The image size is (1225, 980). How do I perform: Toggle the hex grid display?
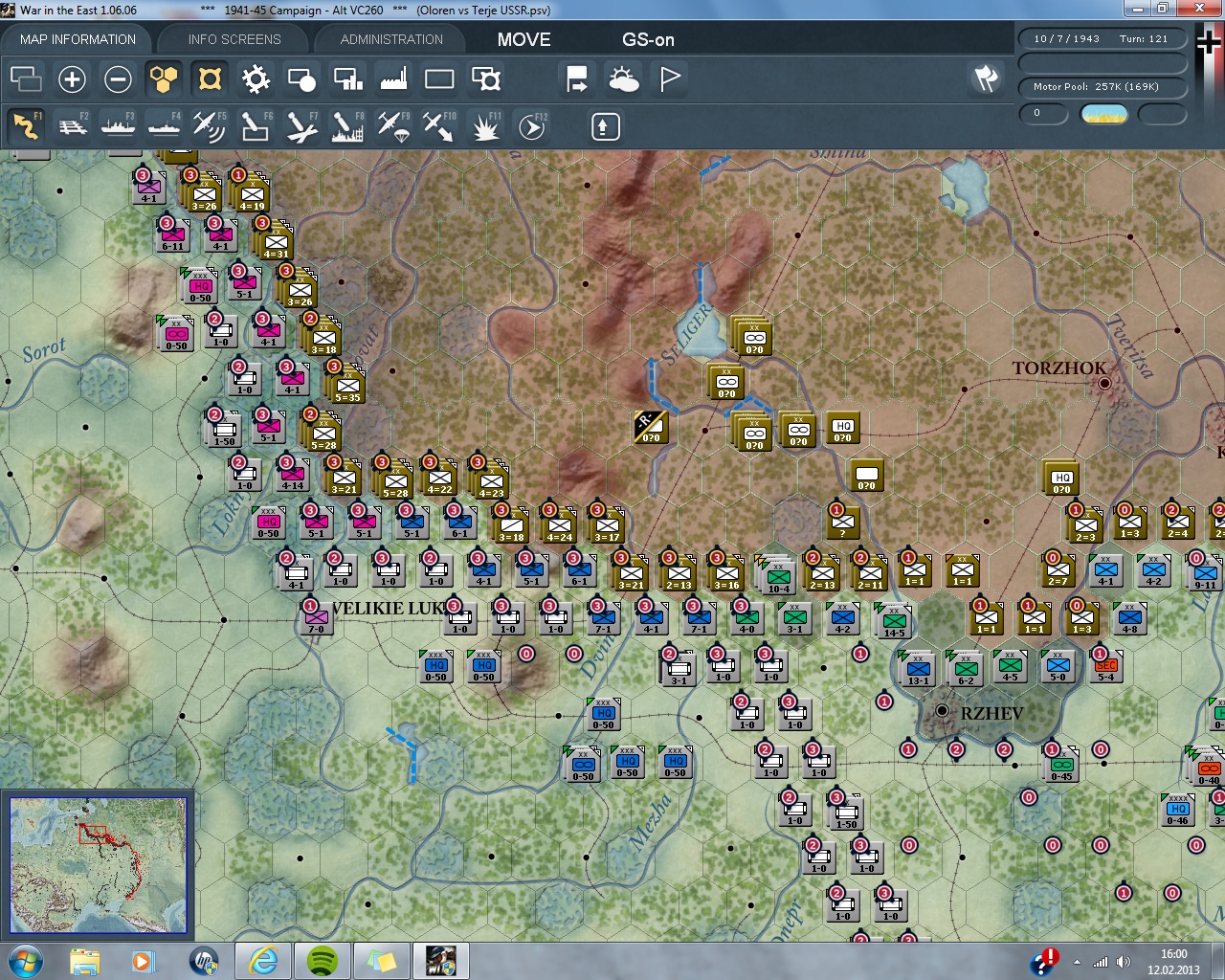click(x=164, y=79)
